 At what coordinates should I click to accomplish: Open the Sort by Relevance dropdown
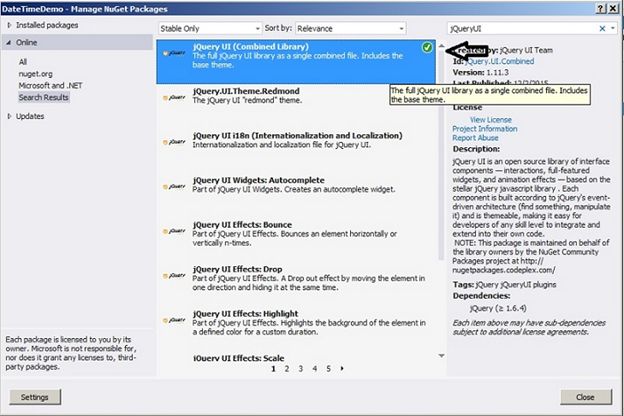pyautogui.click(x=351, y=28)
